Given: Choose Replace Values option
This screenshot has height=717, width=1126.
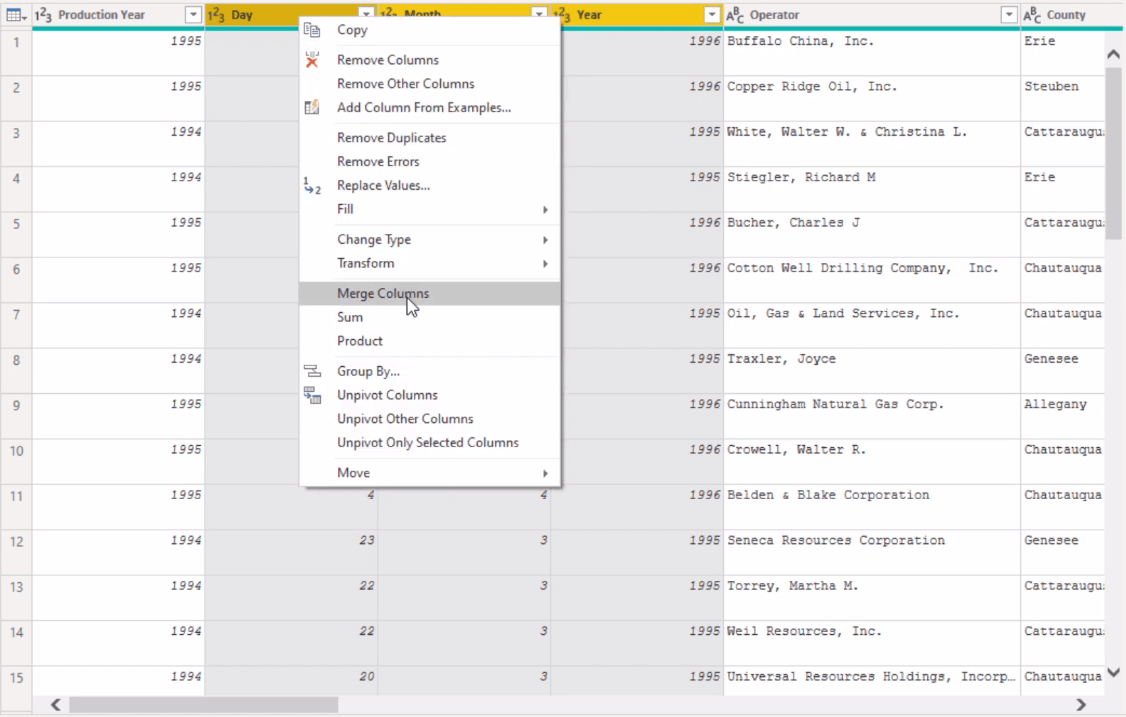Looking at the screenshot, I should click(x=429, y=185).
